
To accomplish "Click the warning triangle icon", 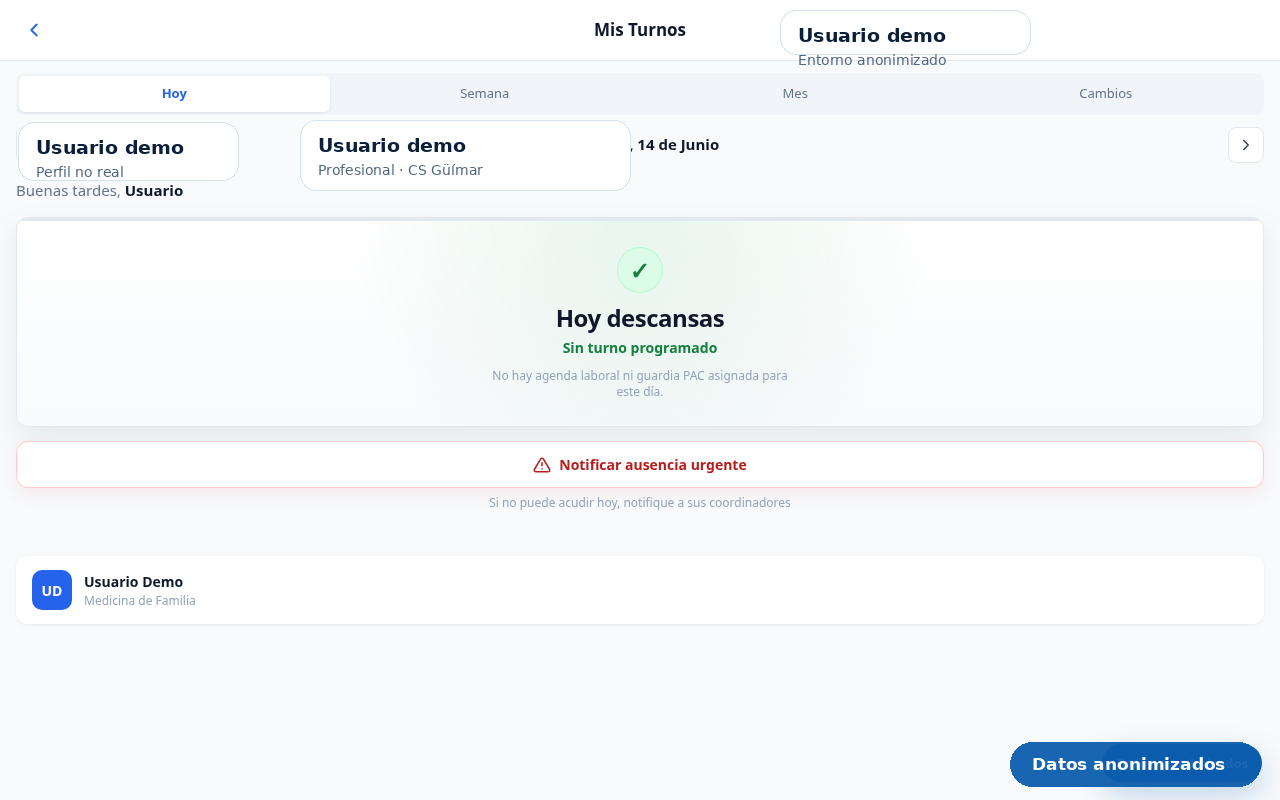I will (542, 465).
